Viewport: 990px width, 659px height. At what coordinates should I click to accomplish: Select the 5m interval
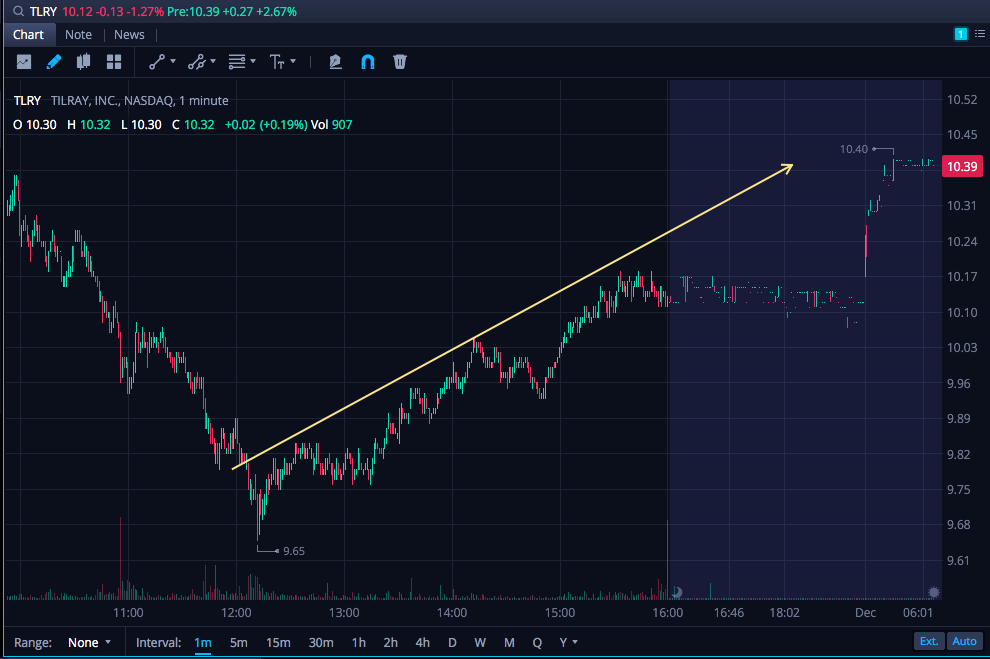(x=239, y=643)
